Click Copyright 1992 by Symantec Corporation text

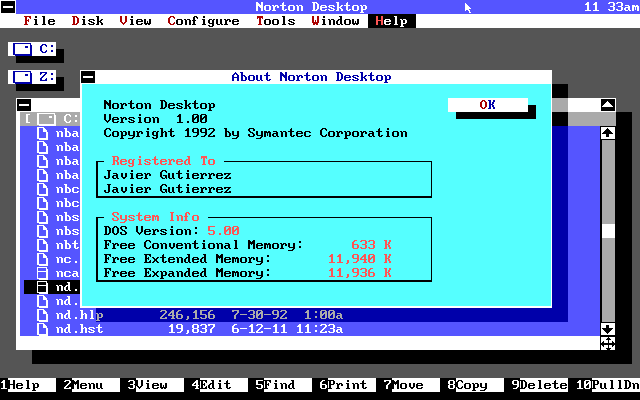pos(256,133)
